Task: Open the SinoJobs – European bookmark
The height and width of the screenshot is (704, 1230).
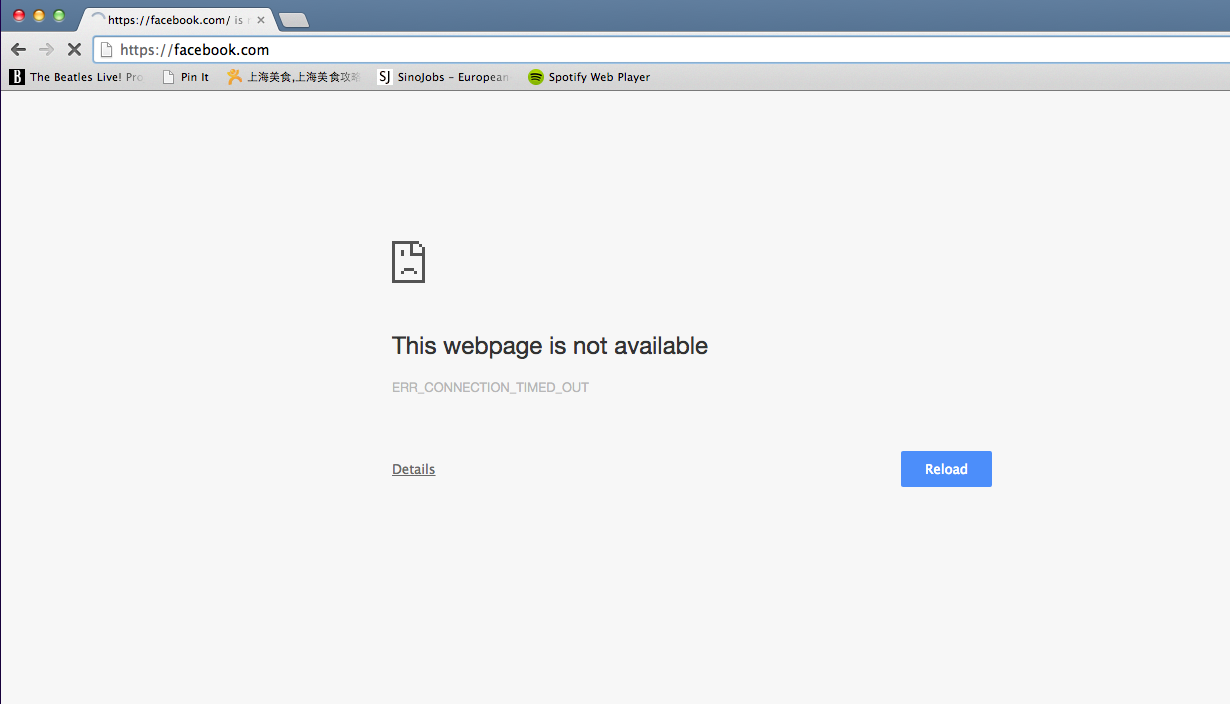Action: click(443, 77)
